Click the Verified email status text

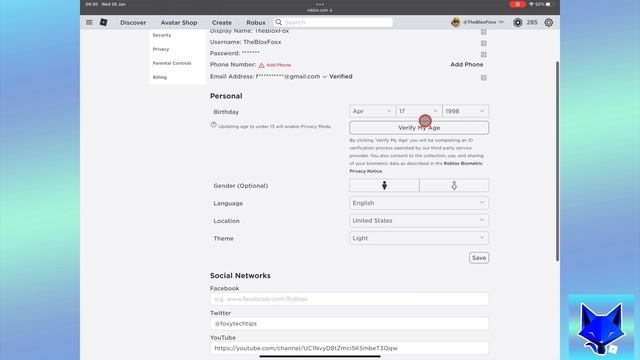(x=341, y=76)
